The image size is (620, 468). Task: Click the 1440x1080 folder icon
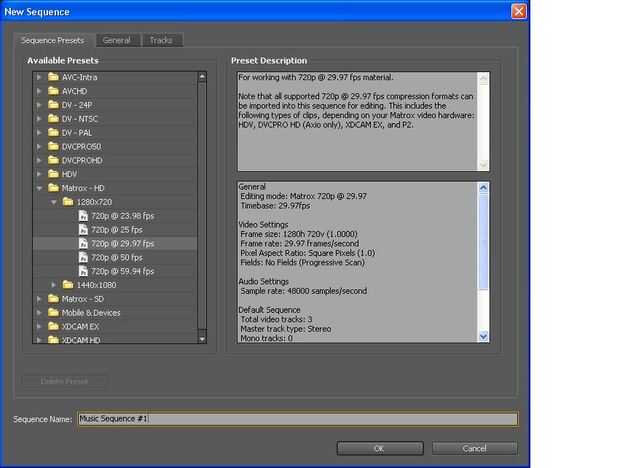pos(68,285)
